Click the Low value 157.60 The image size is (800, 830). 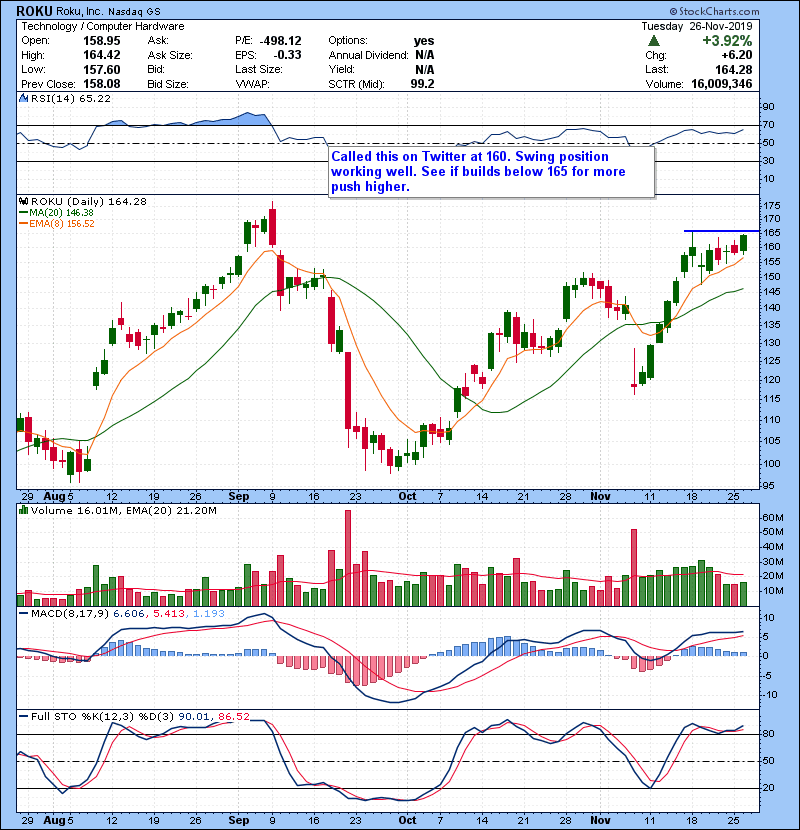[102, 69]
